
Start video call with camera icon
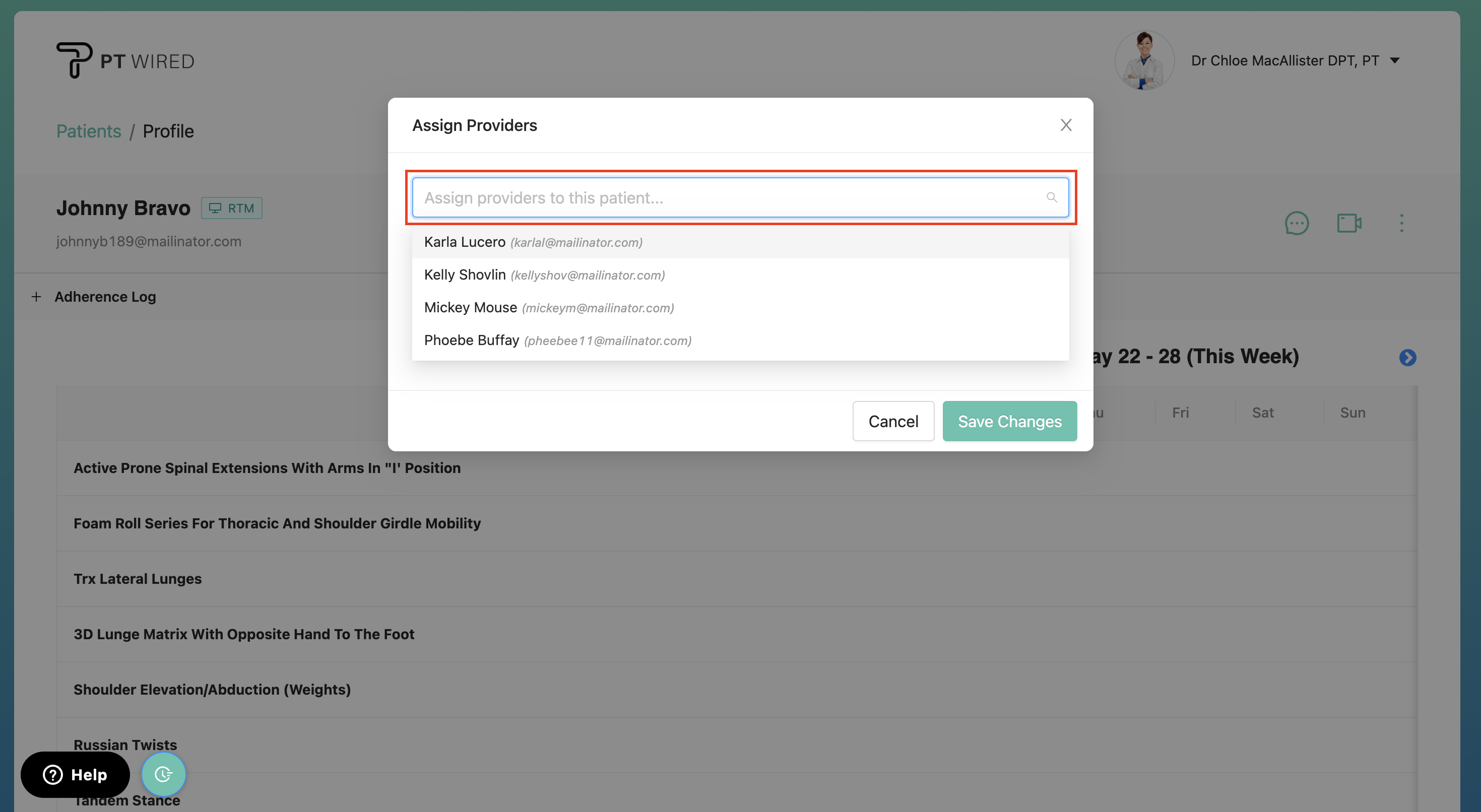(1349, 223)
